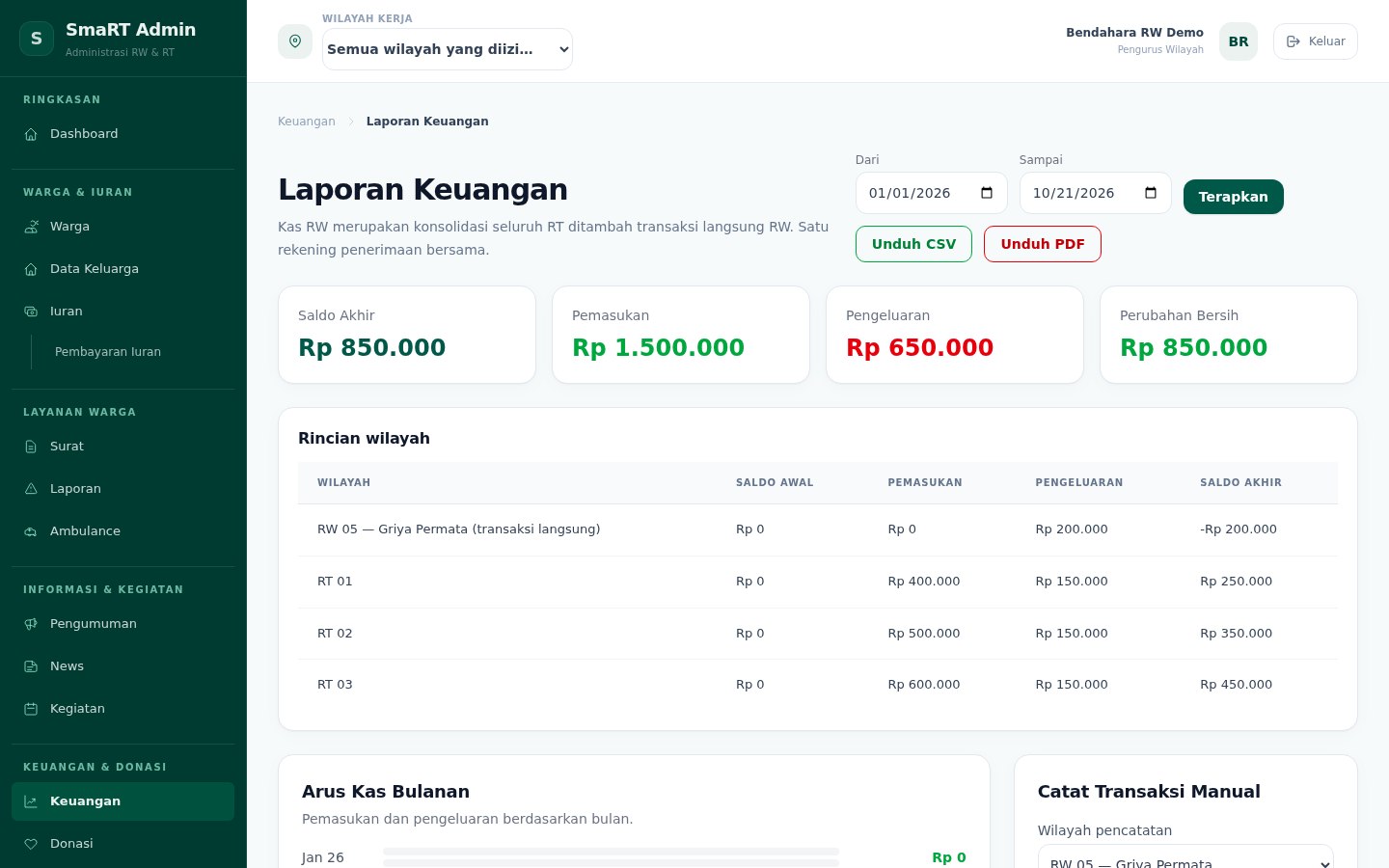
Task: Click the Dashboard home icon
Action: point(31,134)
